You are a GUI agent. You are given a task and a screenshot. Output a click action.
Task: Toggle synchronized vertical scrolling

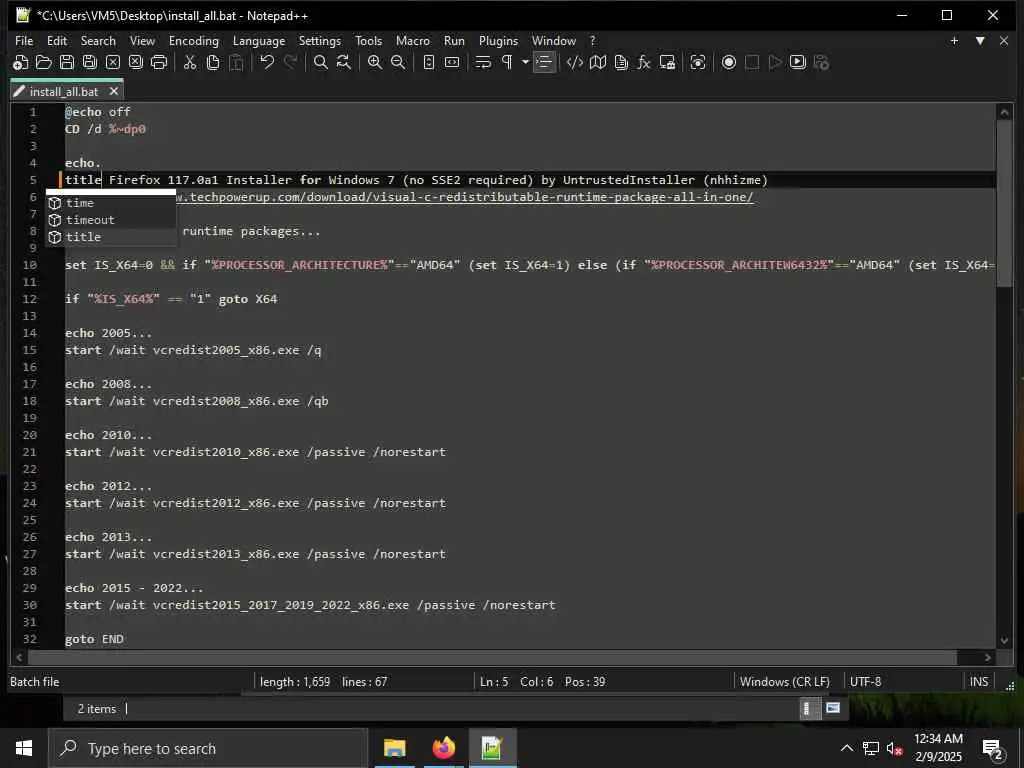pos(429,62)
